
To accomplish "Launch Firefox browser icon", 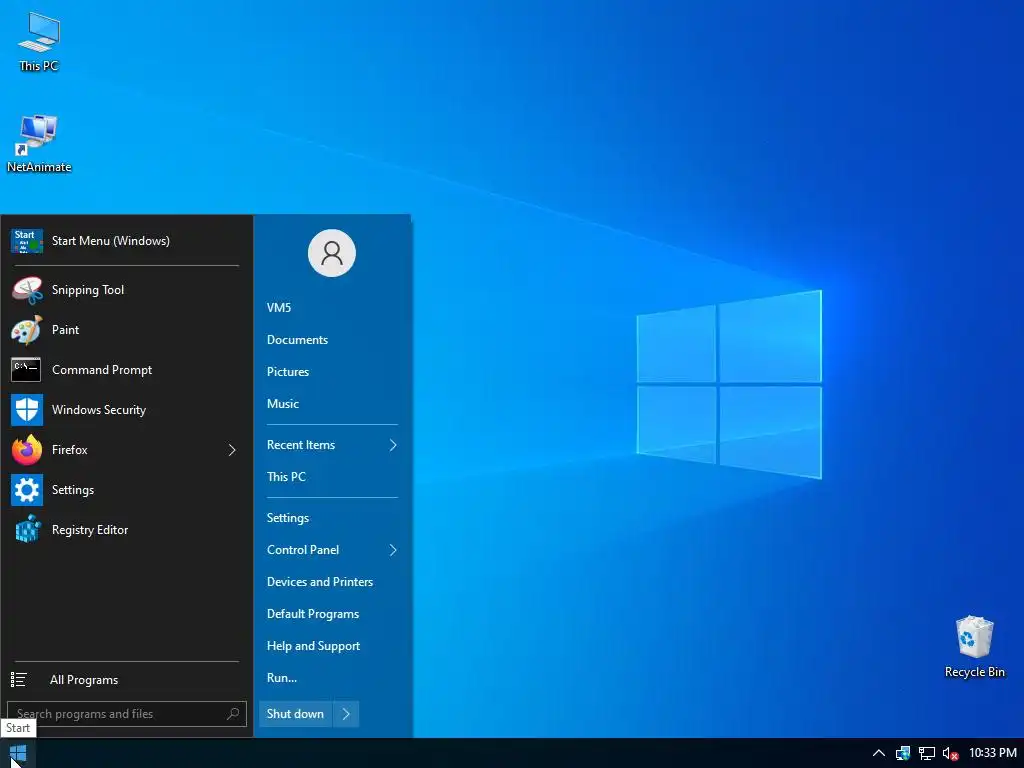I will 27,450.
